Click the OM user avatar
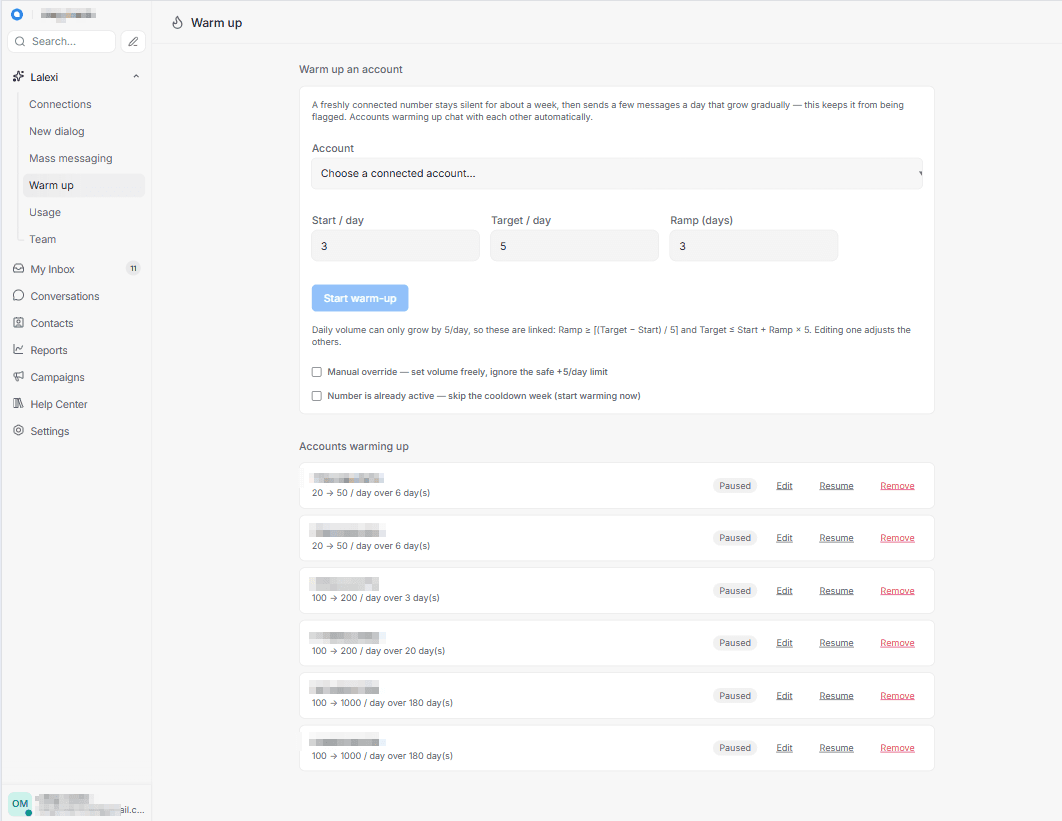This screenshot has height=821, width=1062. pos(20,804)
